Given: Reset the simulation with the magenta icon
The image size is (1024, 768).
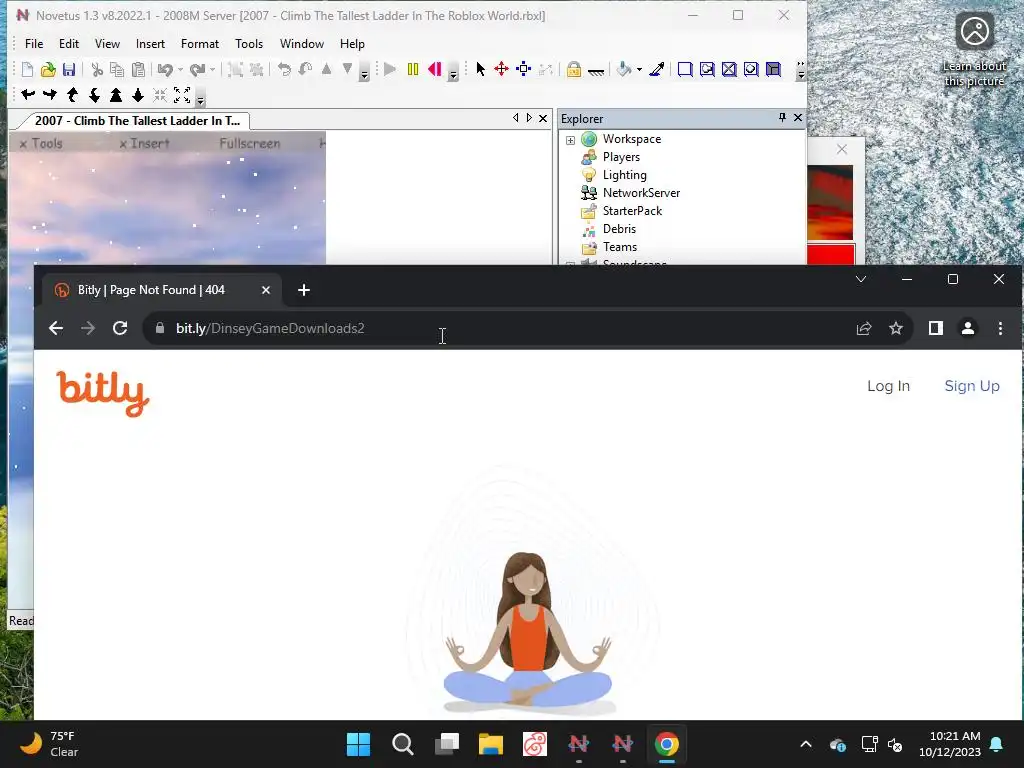Looking at the screenshot, I should (435, 69).
